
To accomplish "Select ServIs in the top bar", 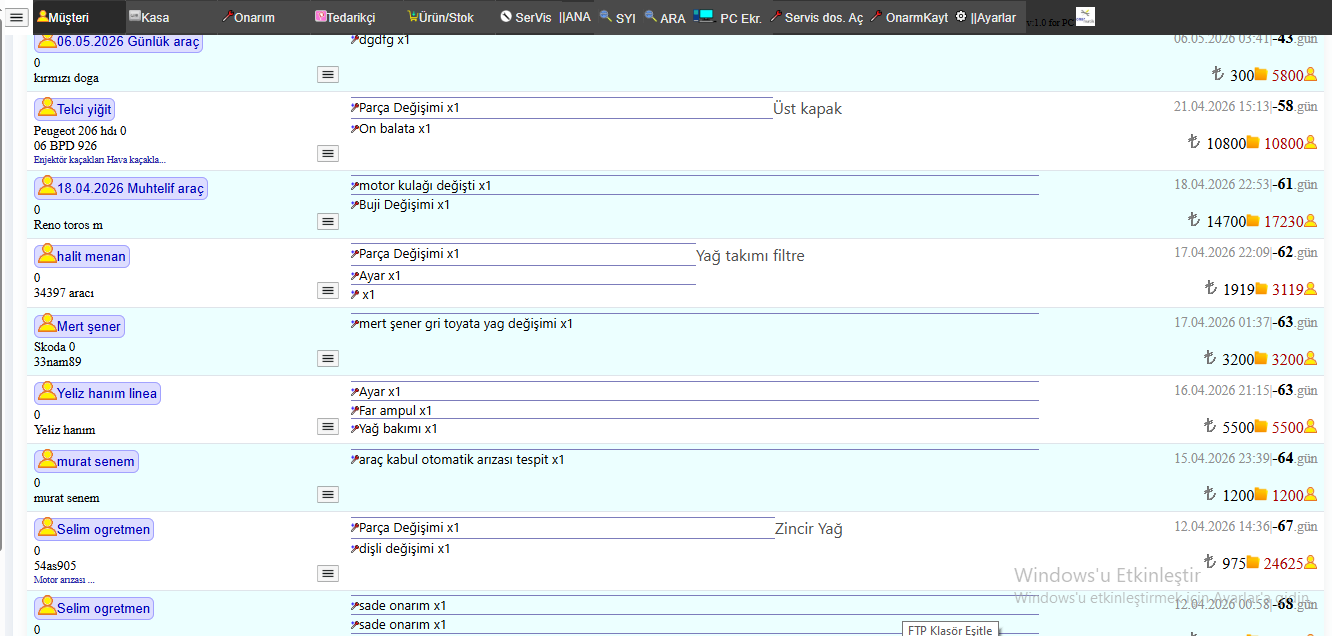I will point(526,17).
